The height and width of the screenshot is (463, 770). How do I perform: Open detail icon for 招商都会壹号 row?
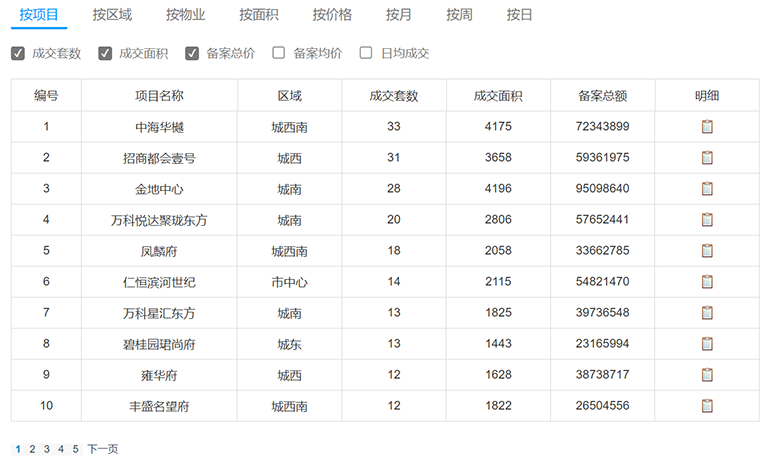point(707,158)
